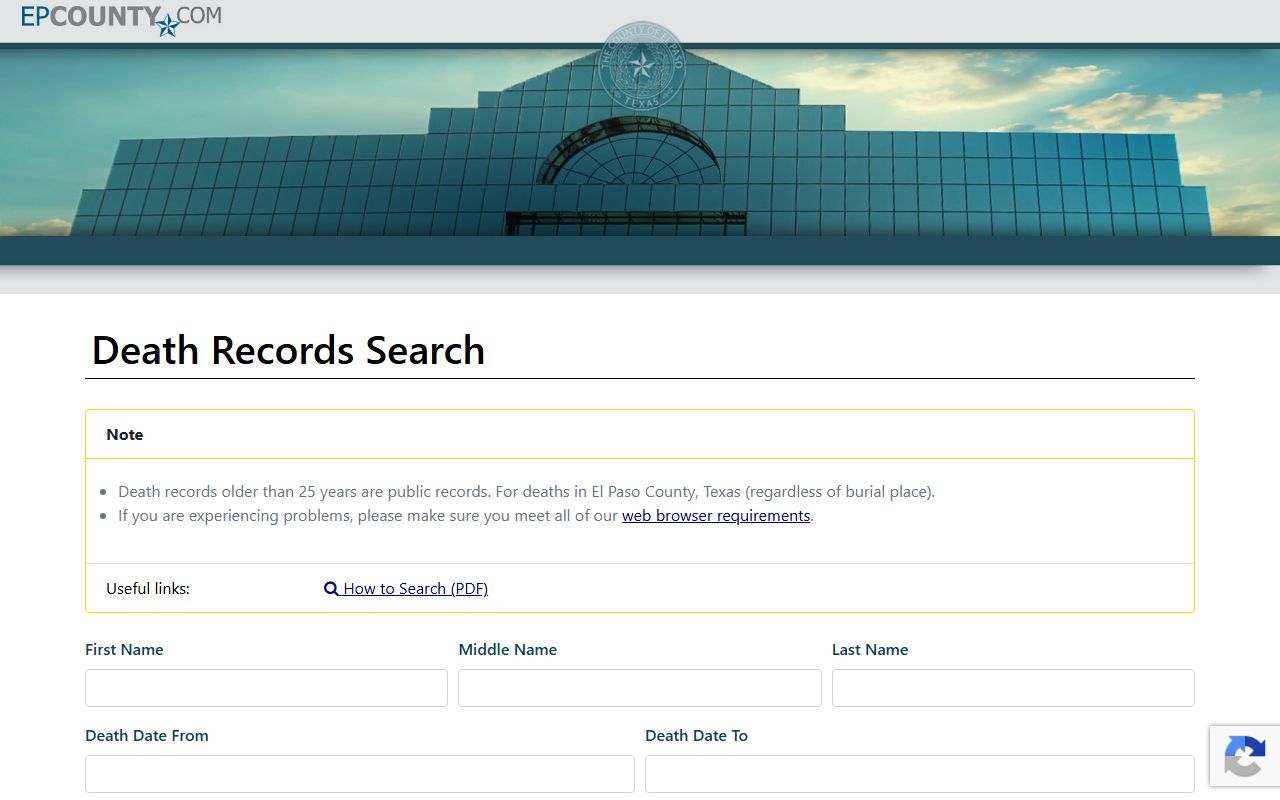The image size is (1280, 800).
Task: Focus the Middle Name input field
Action: click(x=640, y=688)
